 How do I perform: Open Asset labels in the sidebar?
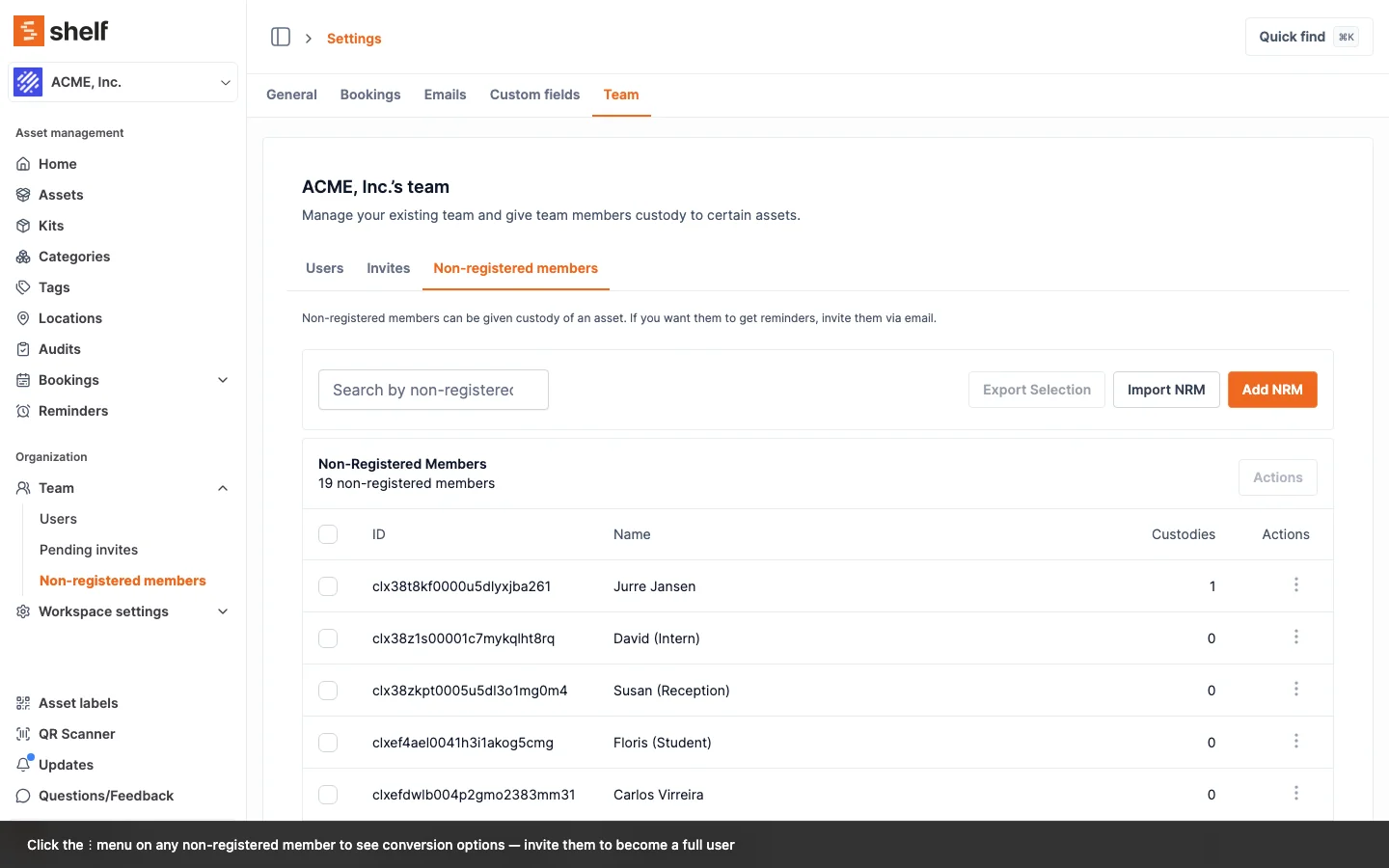[78, 703]
